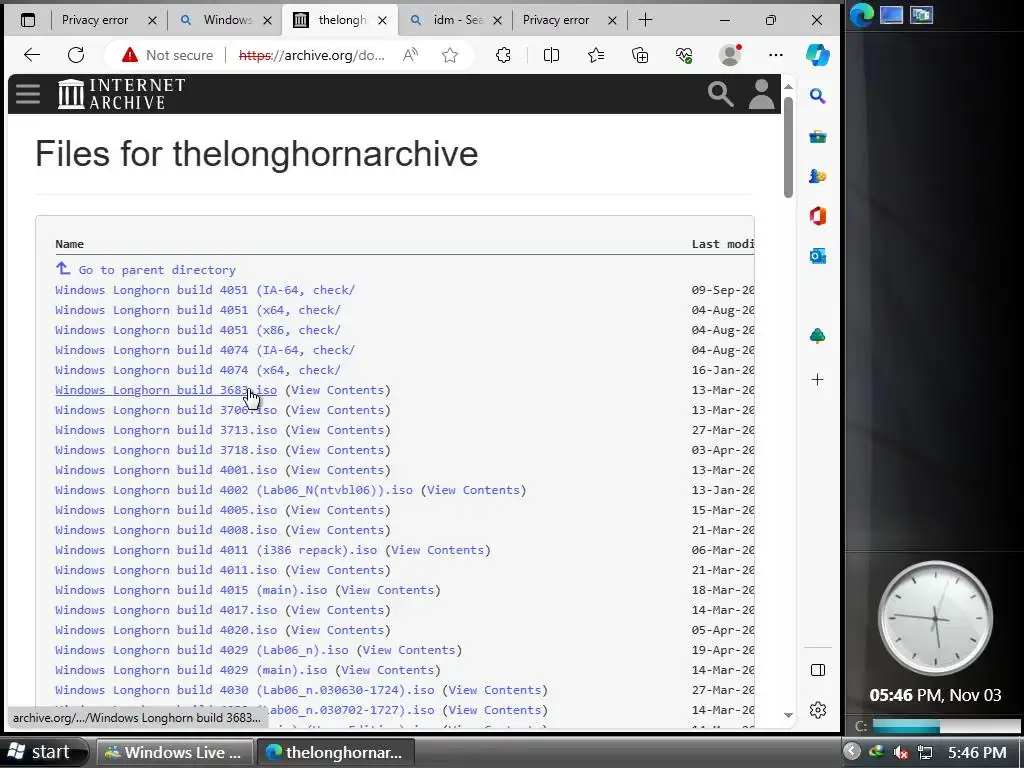Open the browser profile avatar
Viewport: 1024px width, 768px height.
click(x=730, y=55)
